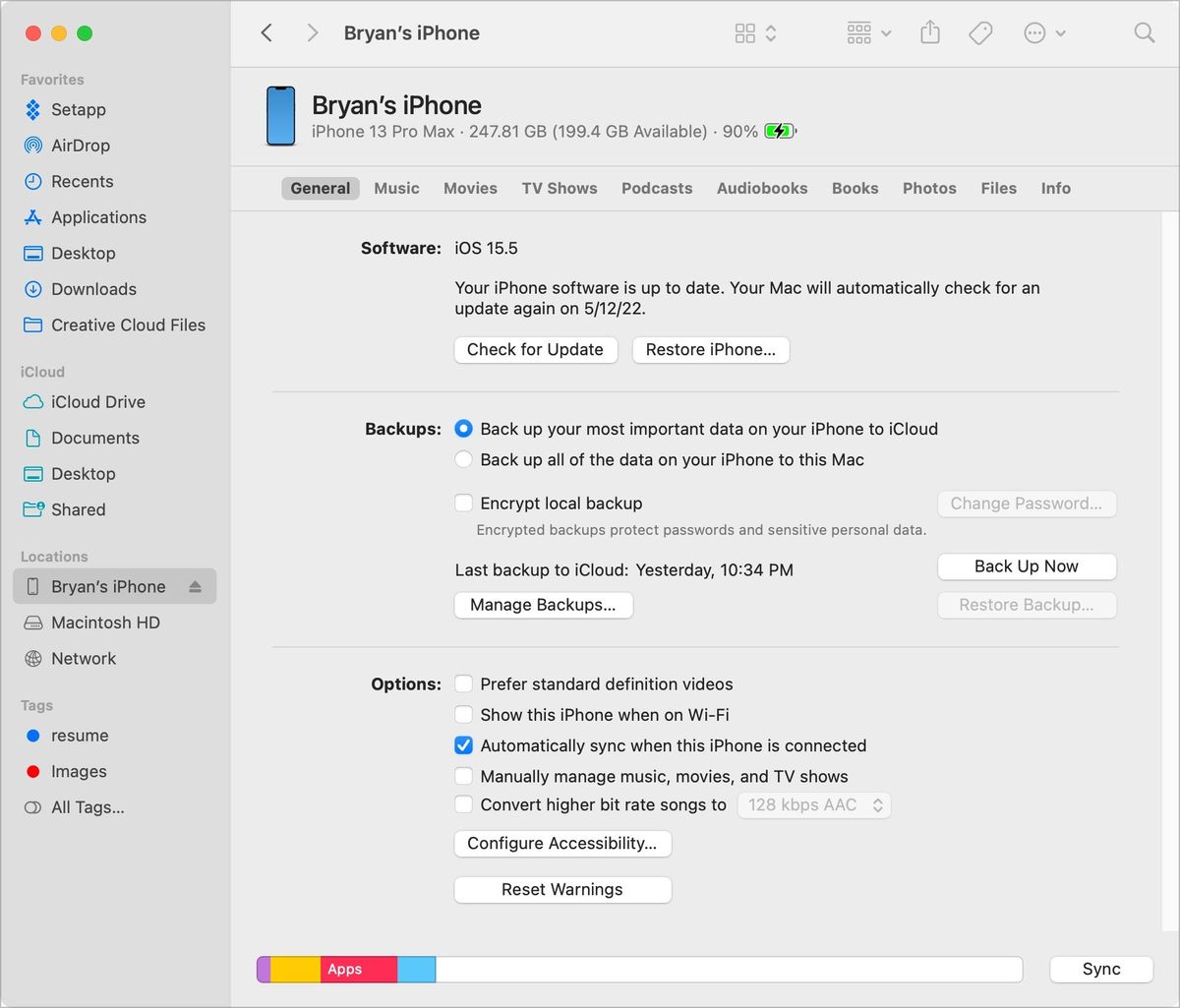
Task: Enable Encrypt local backup checkbox
Action: coord(463,503)
